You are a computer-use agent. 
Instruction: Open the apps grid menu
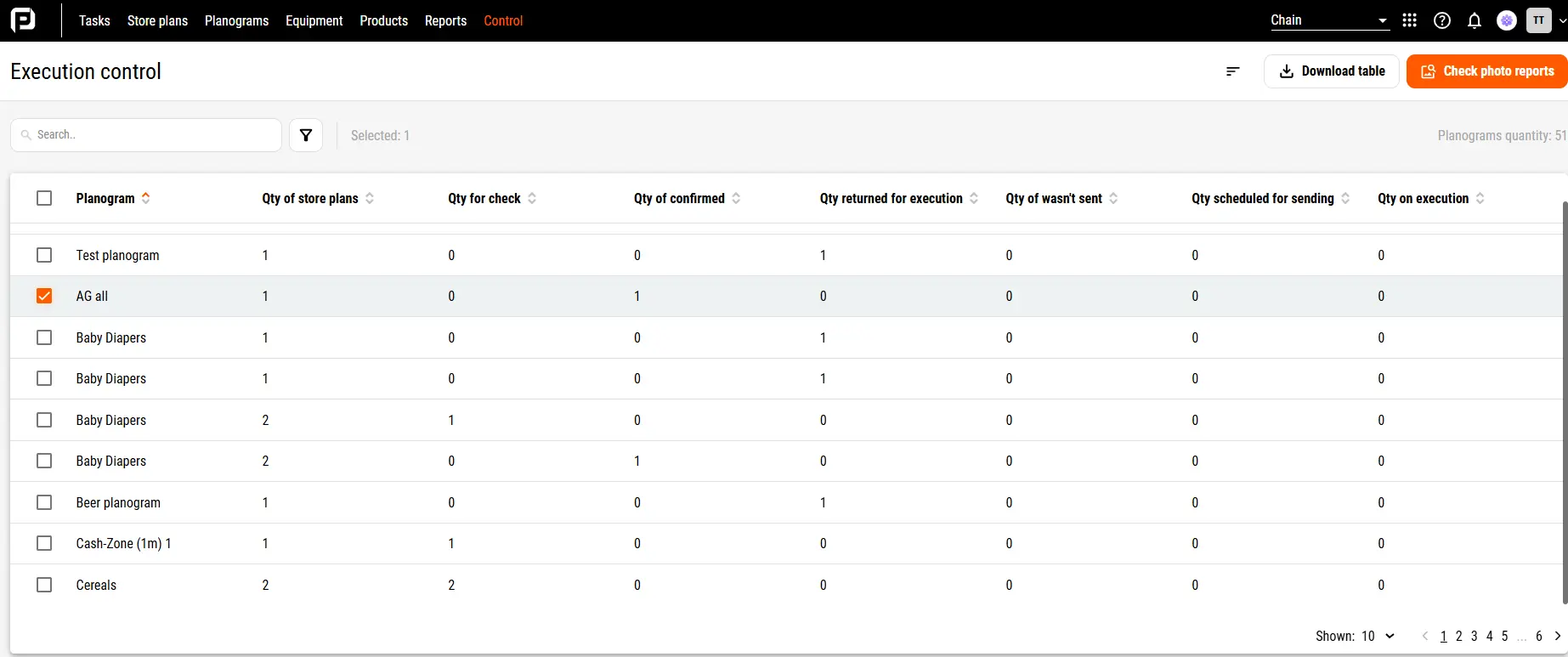(1409, 20)
